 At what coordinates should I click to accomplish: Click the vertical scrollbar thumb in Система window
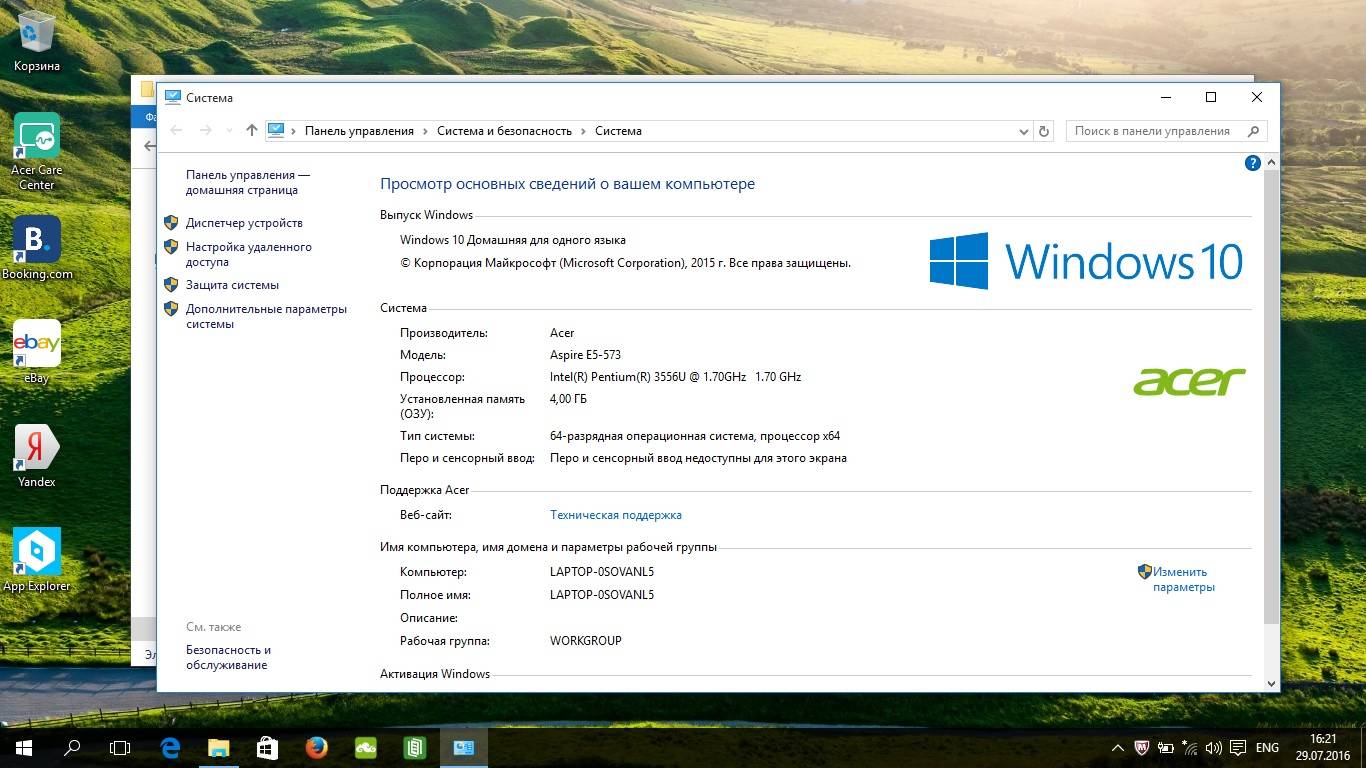point(1271,396)
